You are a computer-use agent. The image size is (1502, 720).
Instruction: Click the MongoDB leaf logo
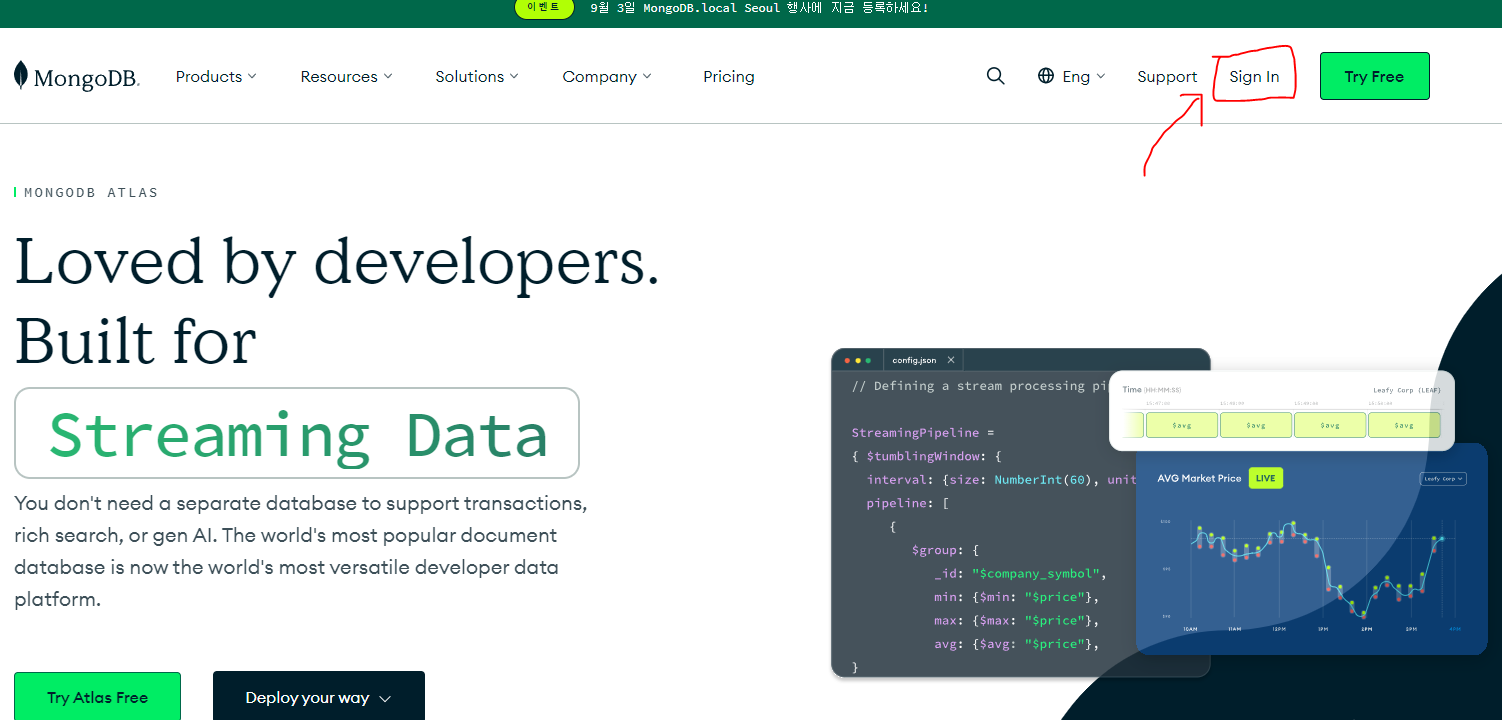[20, 76]
